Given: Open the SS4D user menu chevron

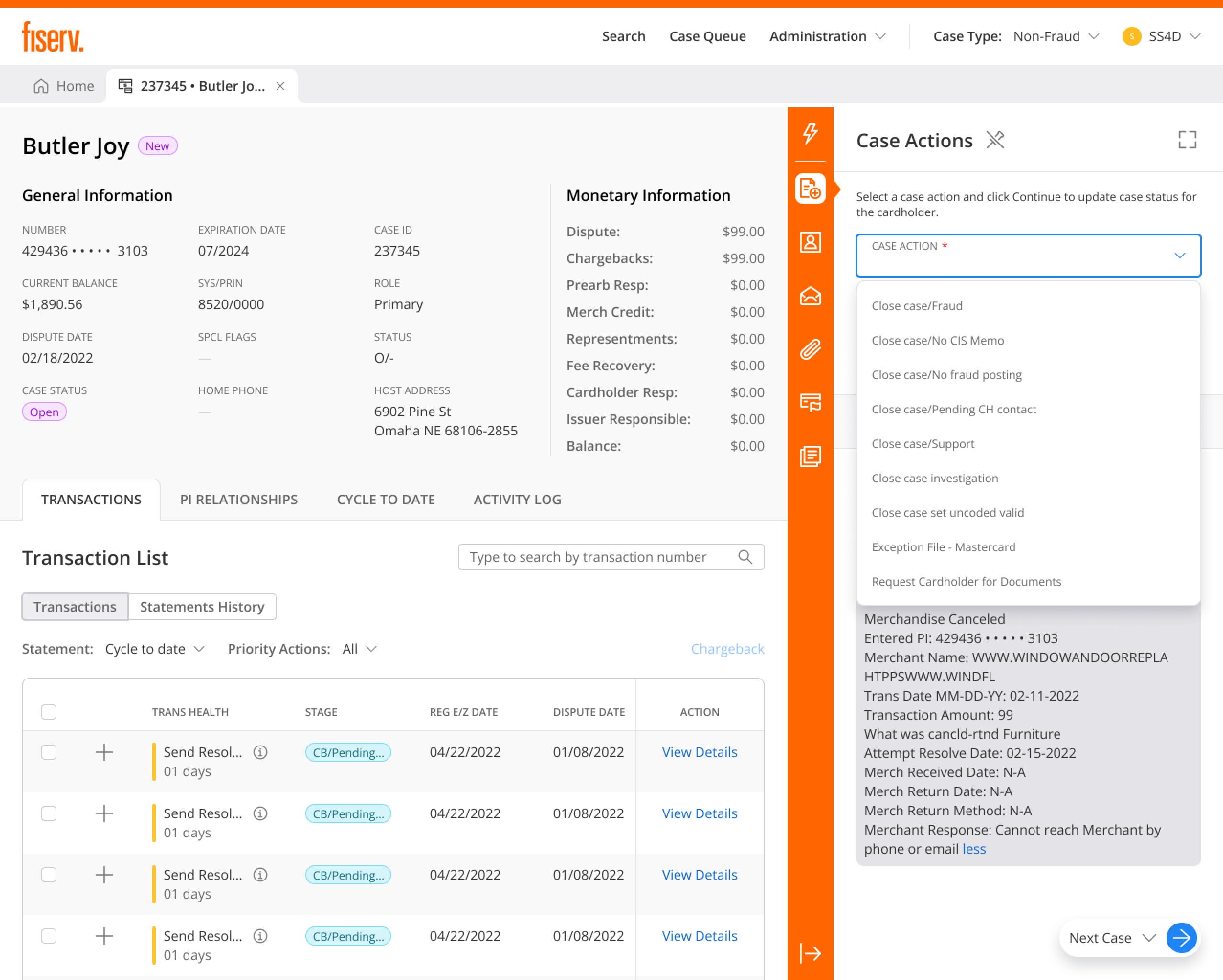Looking at the screenshot, I should [x=1195, y=36].
